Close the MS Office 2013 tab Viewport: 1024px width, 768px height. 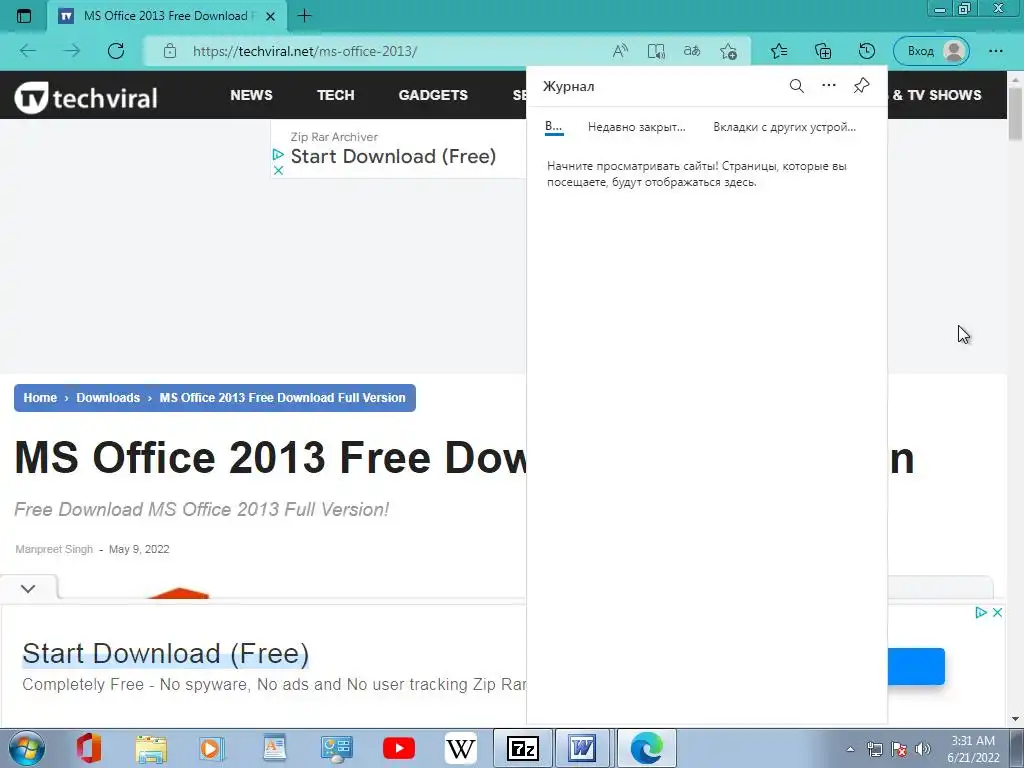pyautogui.click(x=270, y=16)
